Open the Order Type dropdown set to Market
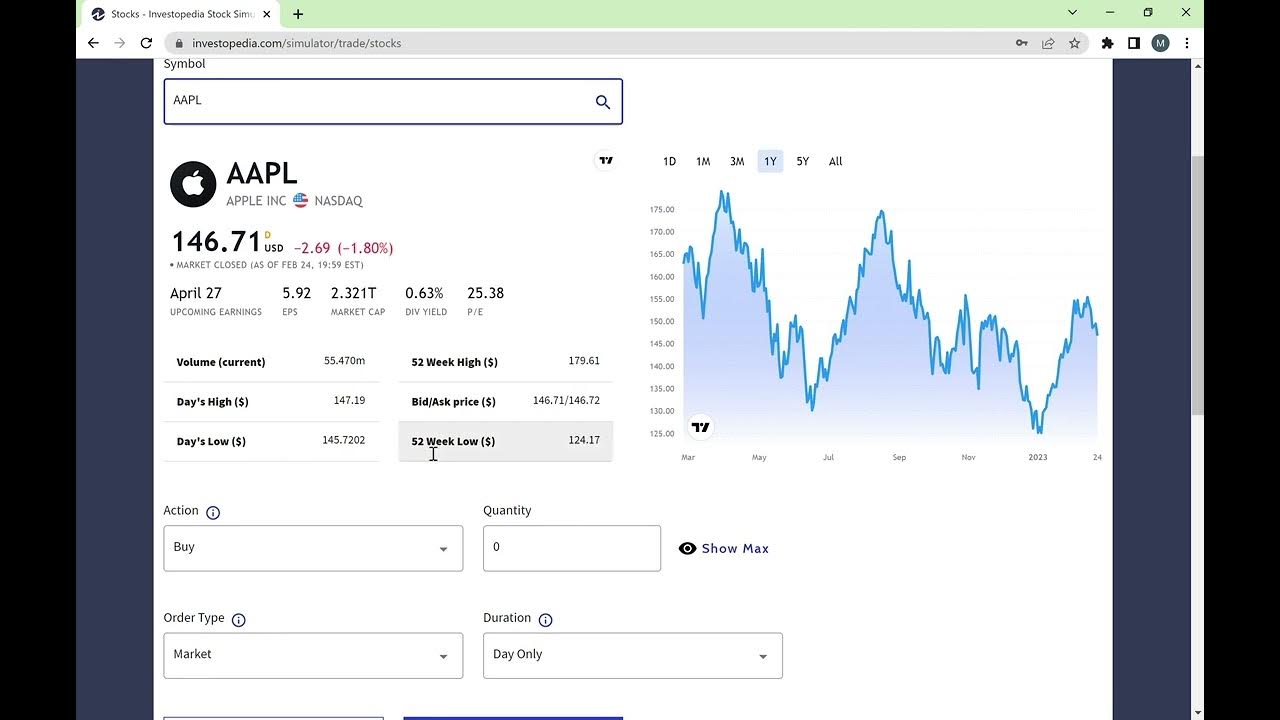Screen dimensions: 1280x720 pos(313,655)
